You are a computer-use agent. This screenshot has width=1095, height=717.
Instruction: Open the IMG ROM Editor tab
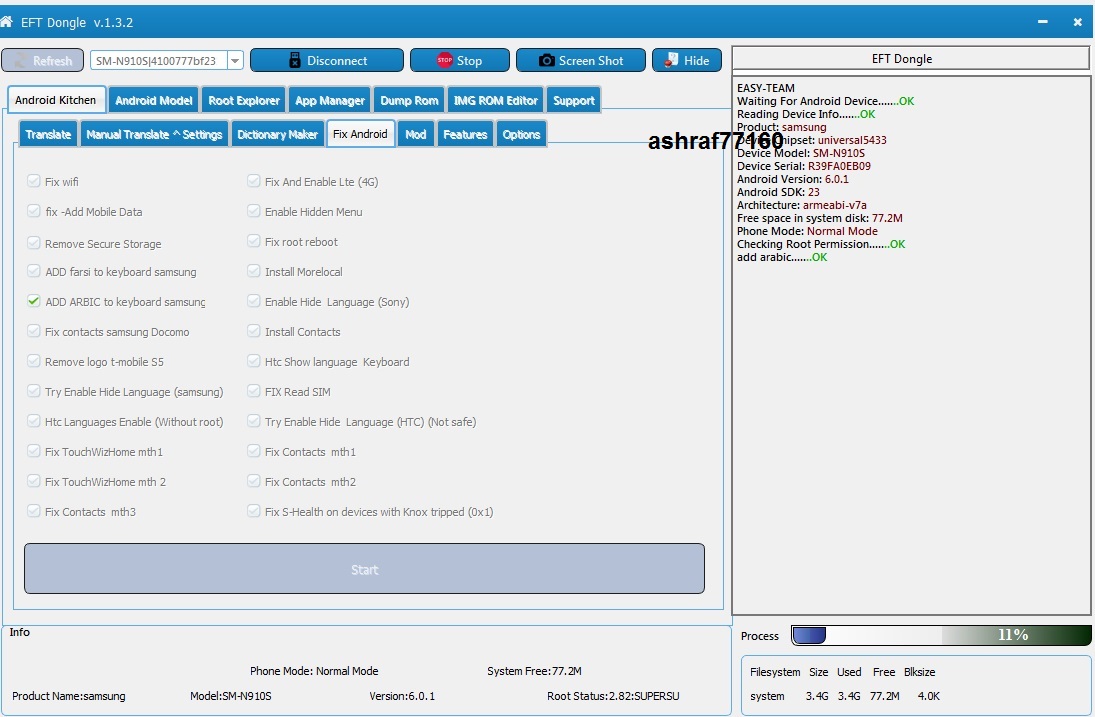(x=496, y=101)
